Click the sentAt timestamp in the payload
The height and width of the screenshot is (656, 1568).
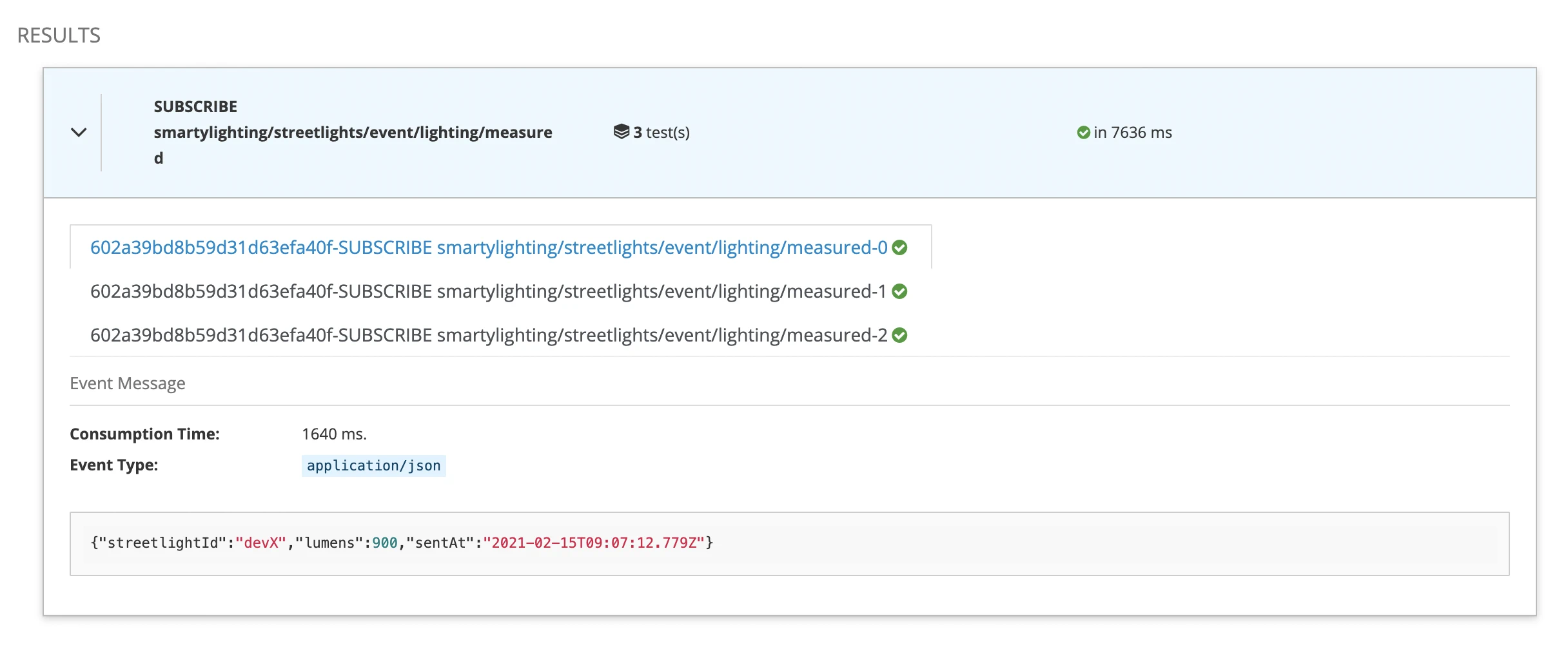coord(593,543)
